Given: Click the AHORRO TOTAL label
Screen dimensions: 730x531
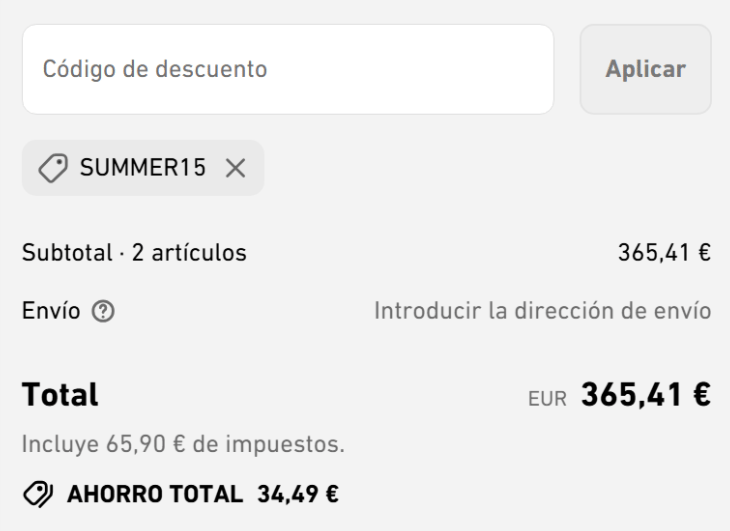Looking at the screenshot, I should click(x=154, y=493).
